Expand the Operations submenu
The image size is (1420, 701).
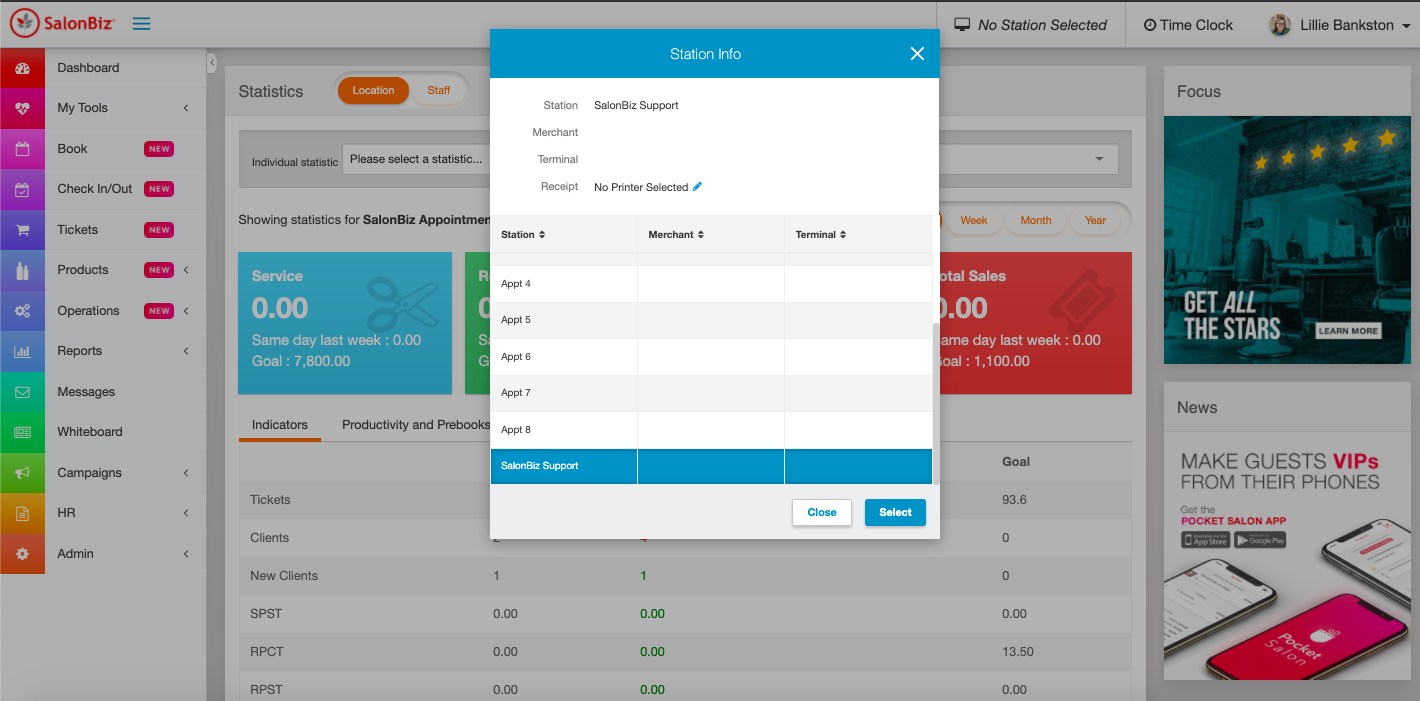186,311
